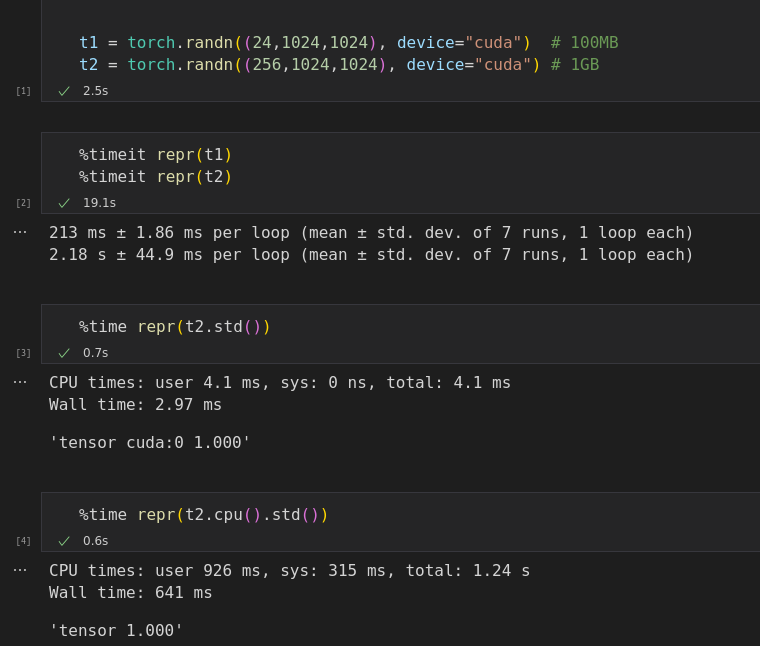Click the %timeit repr(t1) code line
This screenshot has height=646, width=760.
coord(156,155)
